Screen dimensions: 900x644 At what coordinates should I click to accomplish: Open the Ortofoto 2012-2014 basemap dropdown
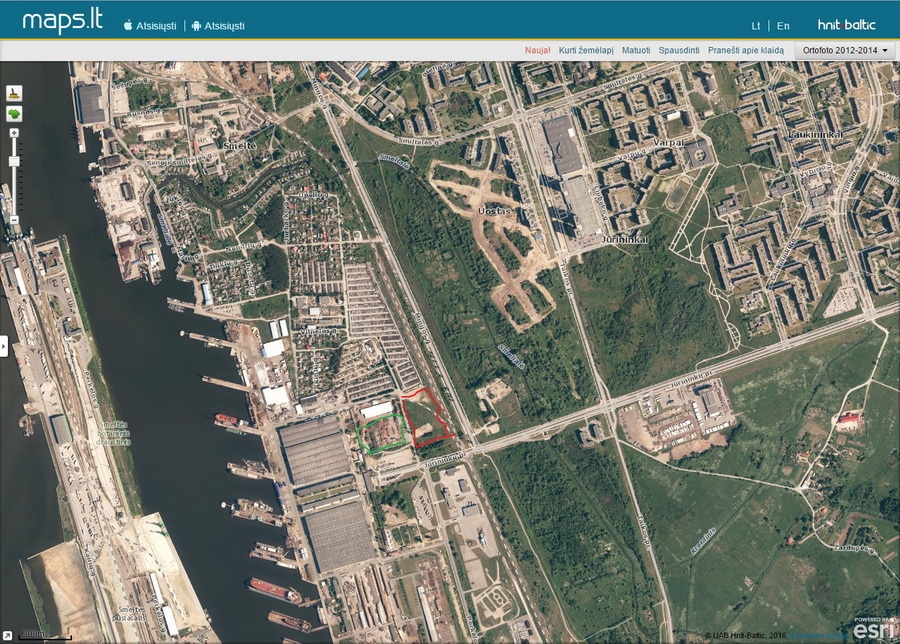845,50
